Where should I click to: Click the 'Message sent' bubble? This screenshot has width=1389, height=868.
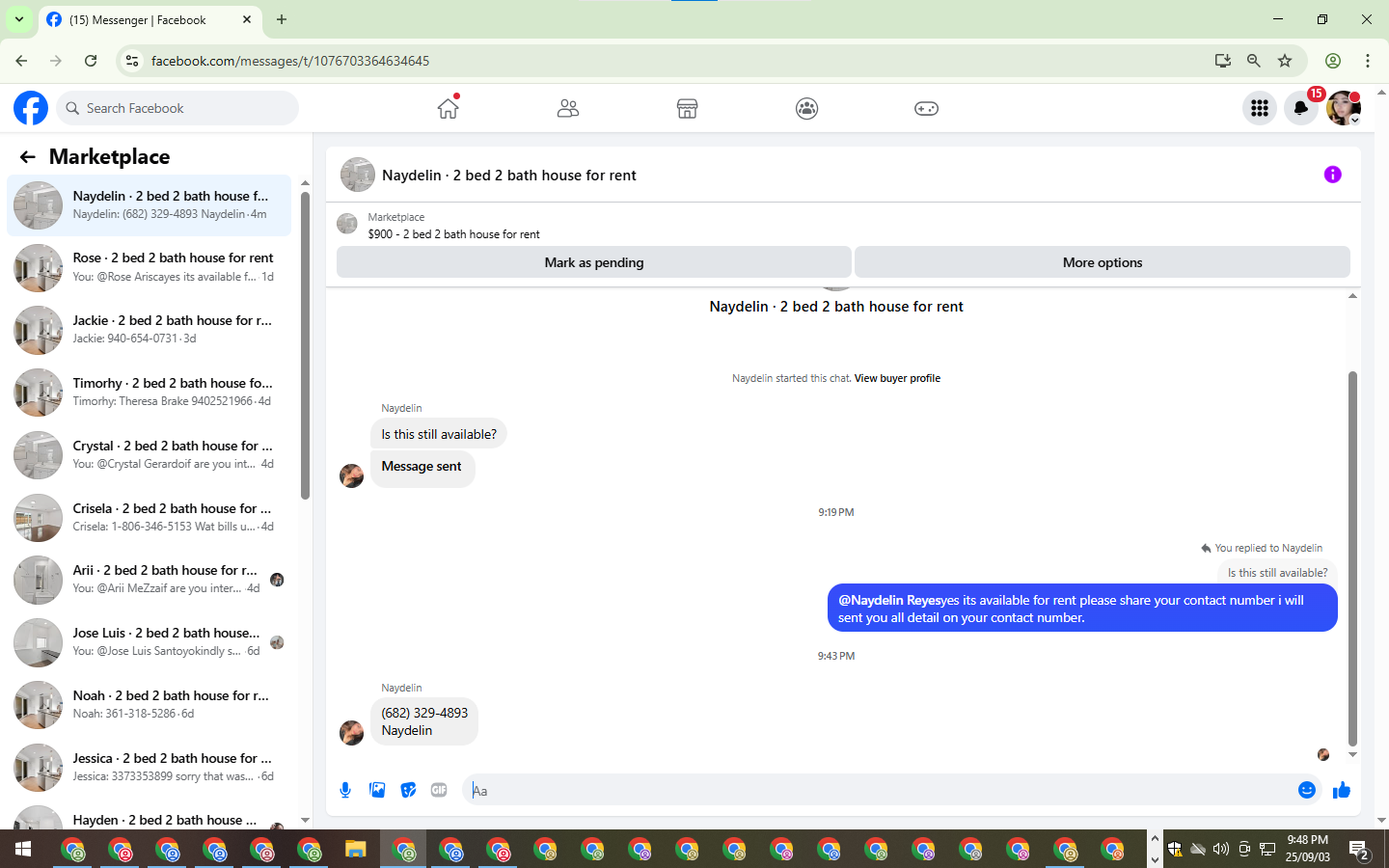tap(422, 467)
